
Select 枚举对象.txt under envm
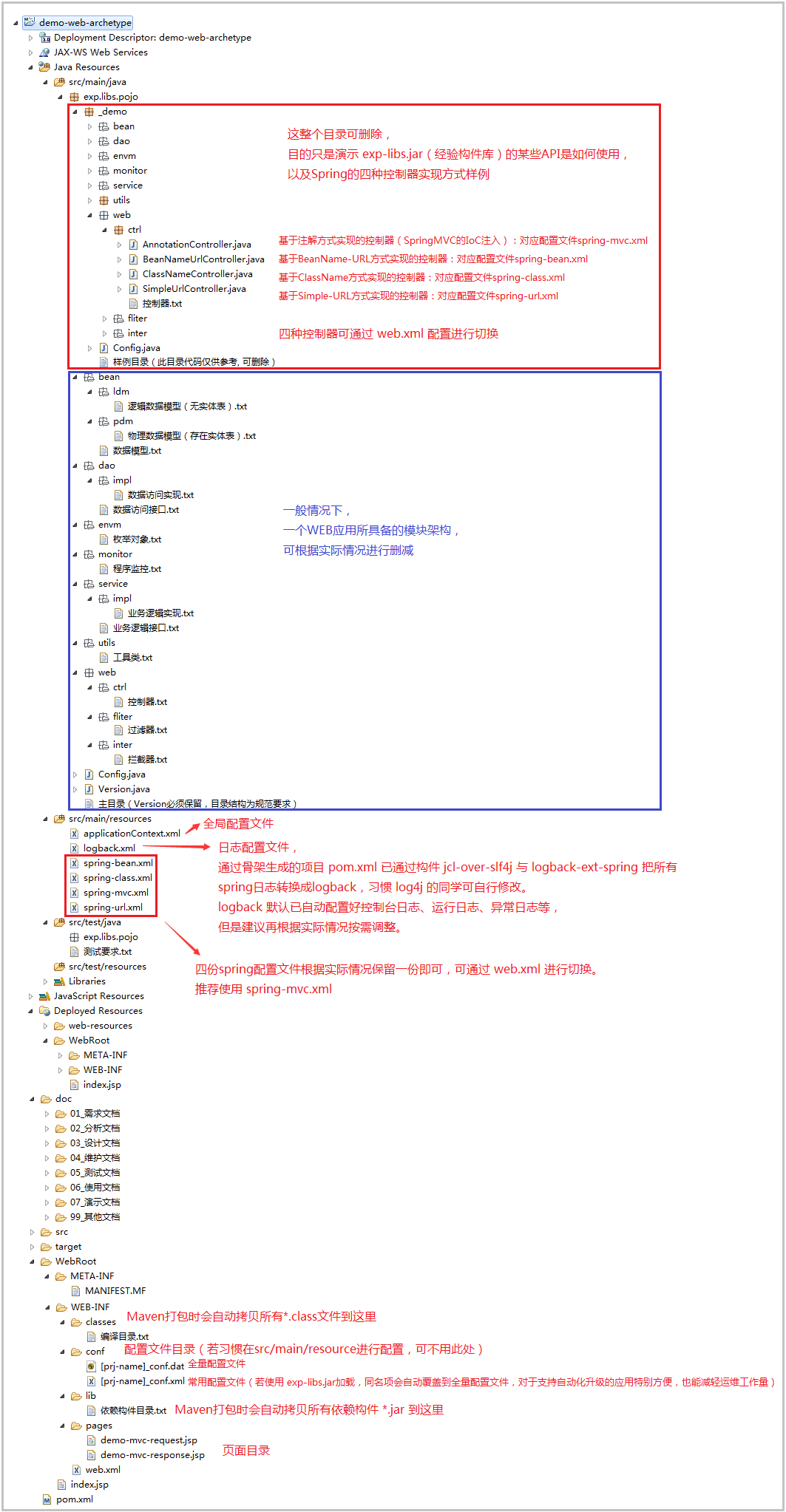coord(137,539)
